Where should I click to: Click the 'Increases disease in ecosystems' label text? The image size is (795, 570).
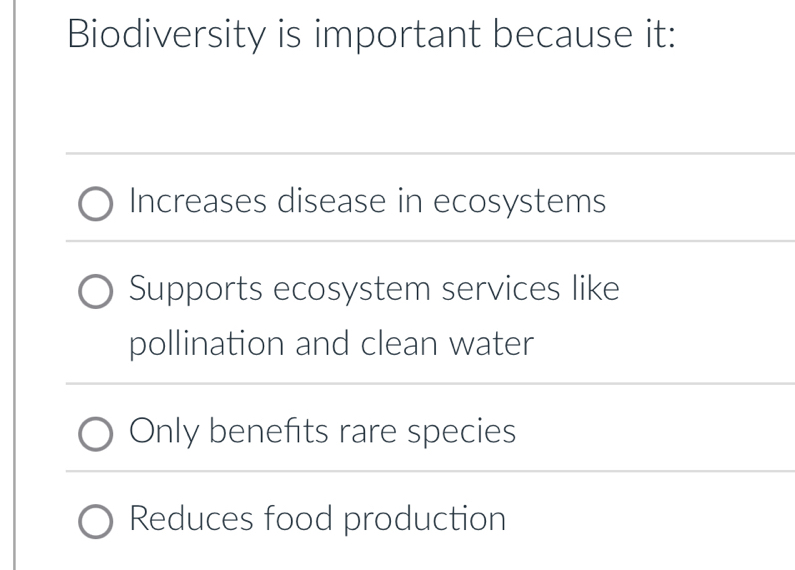click(367, 202)
